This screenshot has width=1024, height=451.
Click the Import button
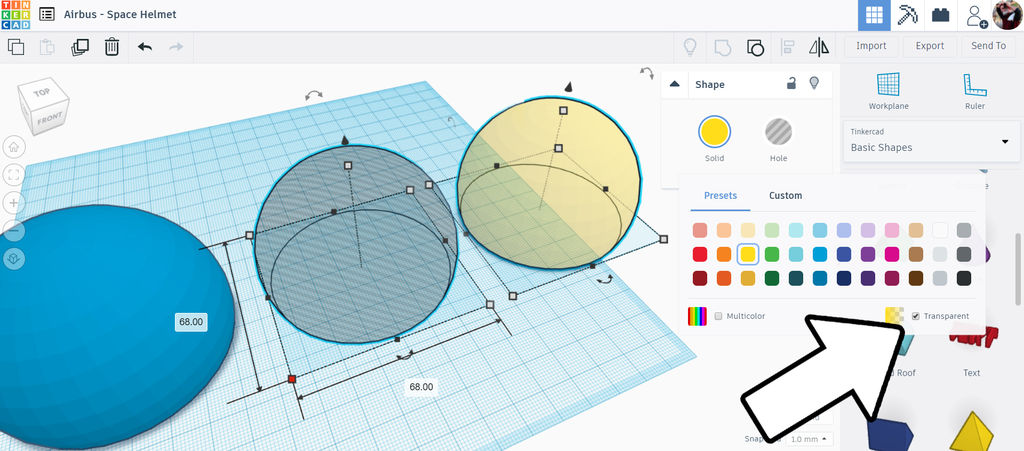click(x=871, y=46)
